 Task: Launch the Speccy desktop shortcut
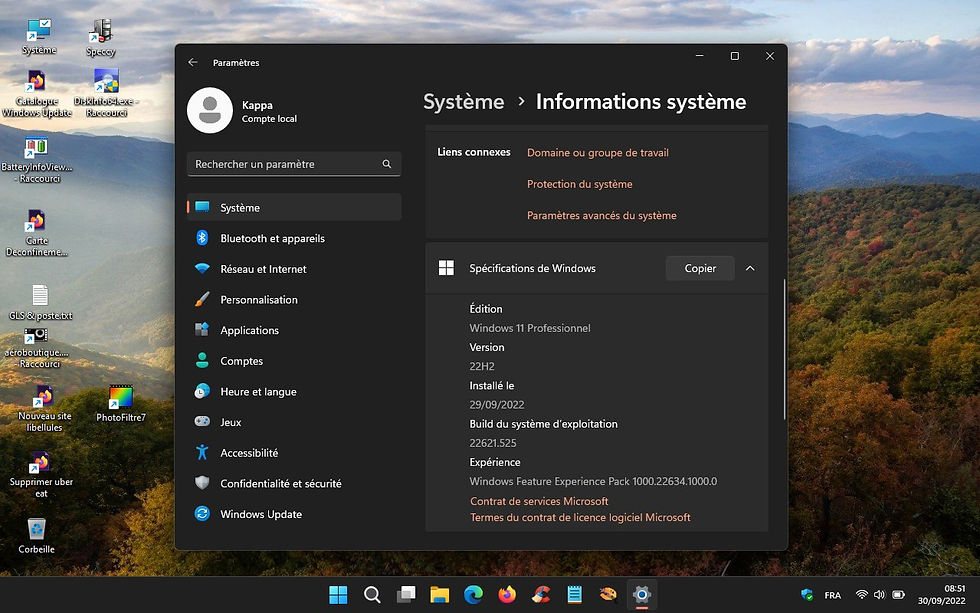coord(101,37)
